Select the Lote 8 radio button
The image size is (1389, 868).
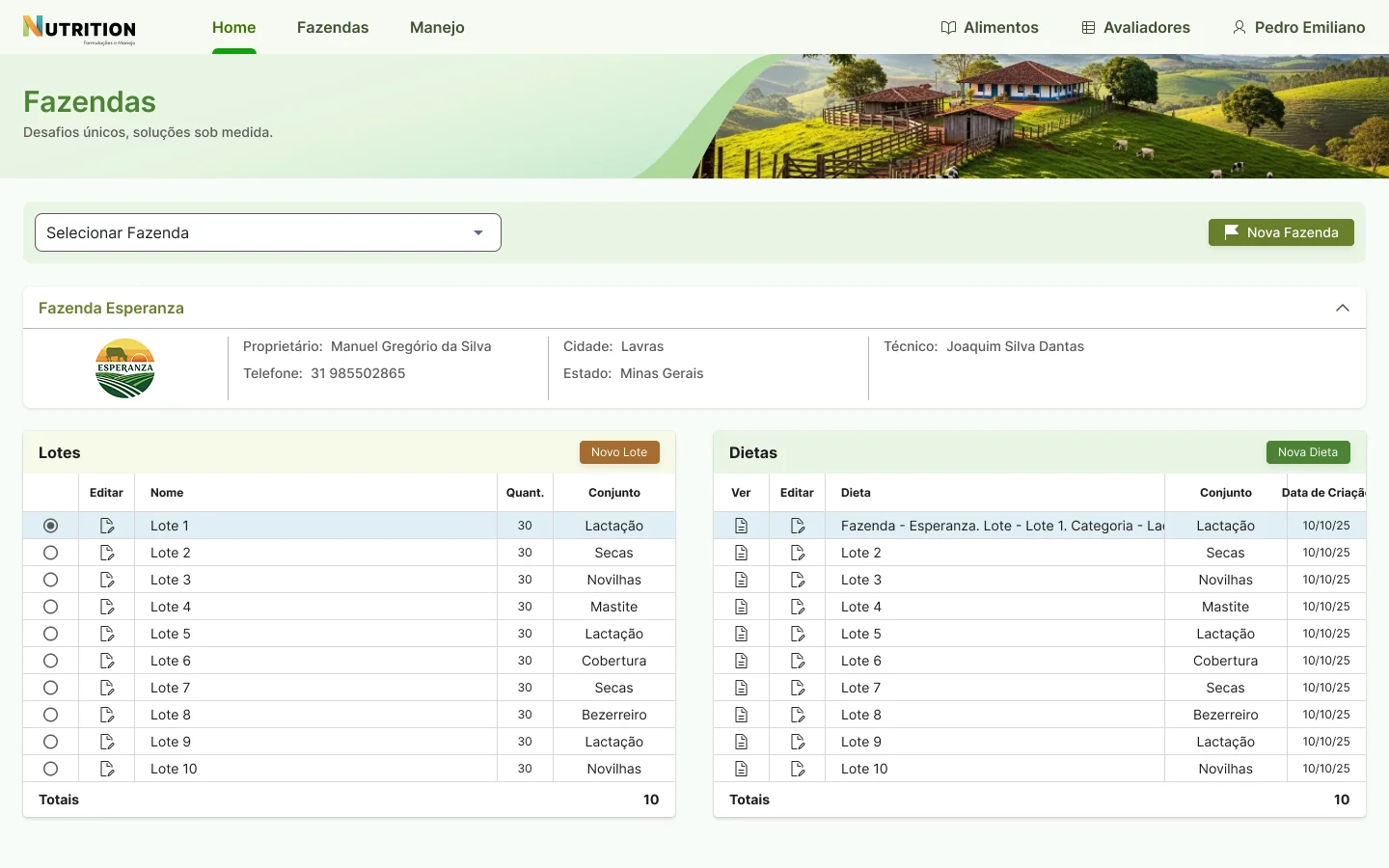[x=51, y=715]
